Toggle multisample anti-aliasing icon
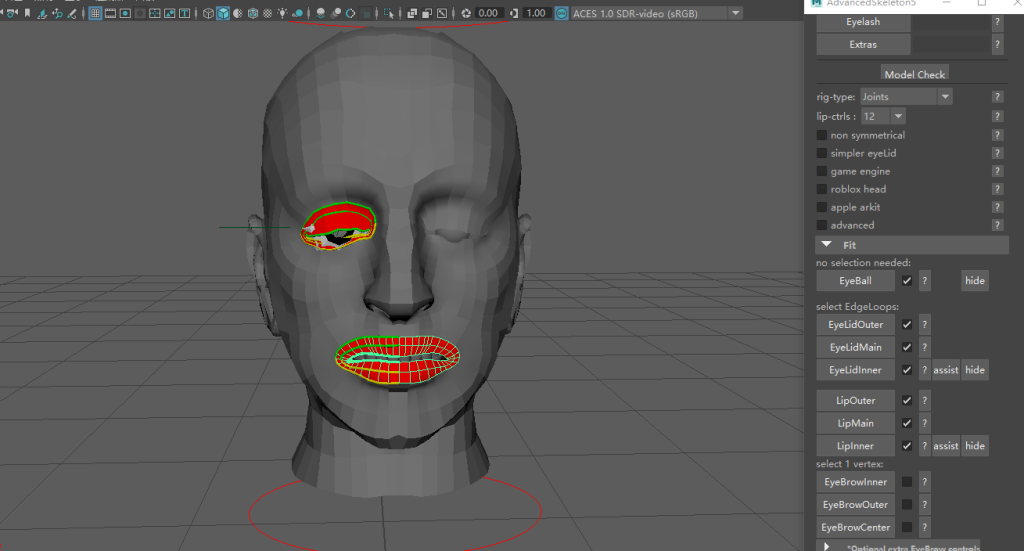 click(x=351, y=13)
